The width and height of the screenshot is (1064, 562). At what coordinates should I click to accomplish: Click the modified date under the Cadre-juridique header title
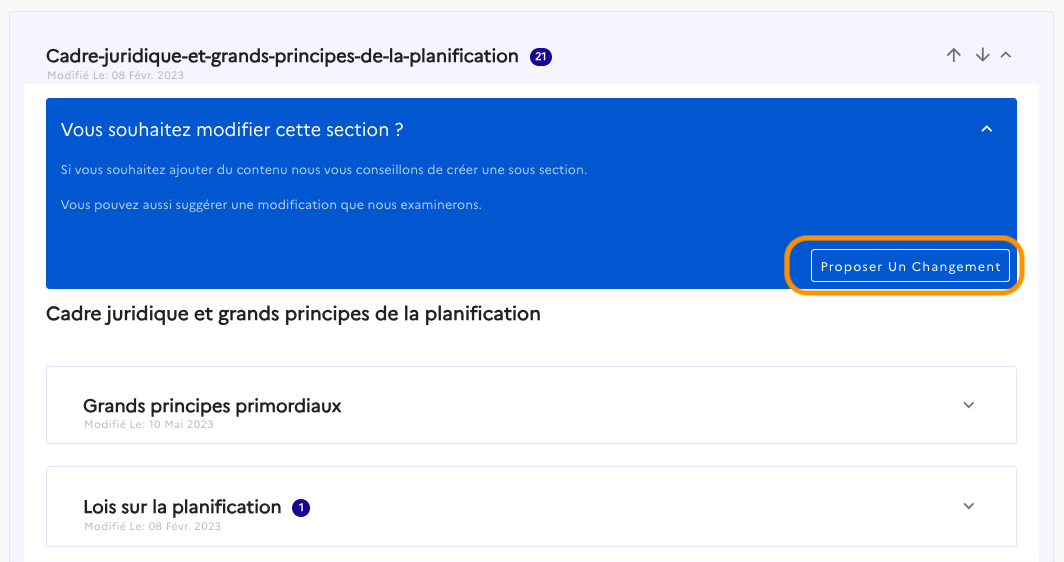(115, 75)
